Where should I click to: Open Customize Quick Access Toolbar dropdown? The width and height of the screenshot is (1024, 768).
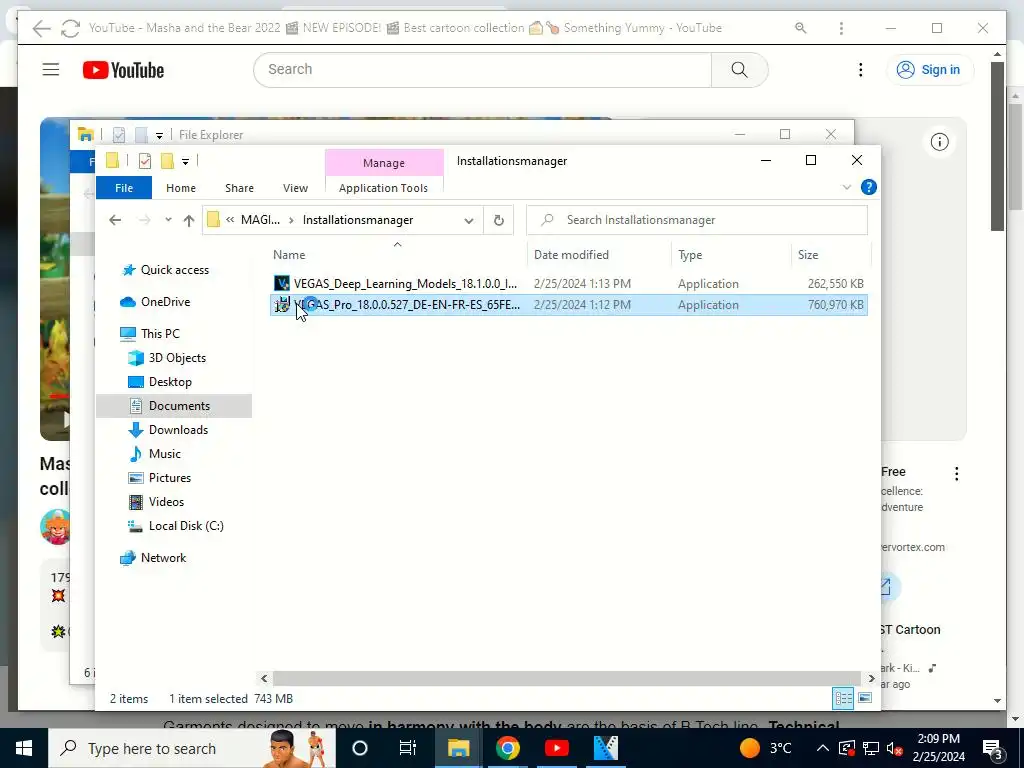coord(185,162)
